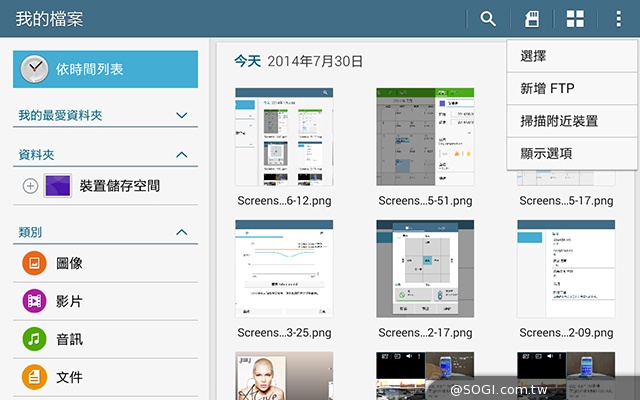Tap file name Screens...2-17.png
The width and height of the screenshot is (640, 400).
point(425,333)
